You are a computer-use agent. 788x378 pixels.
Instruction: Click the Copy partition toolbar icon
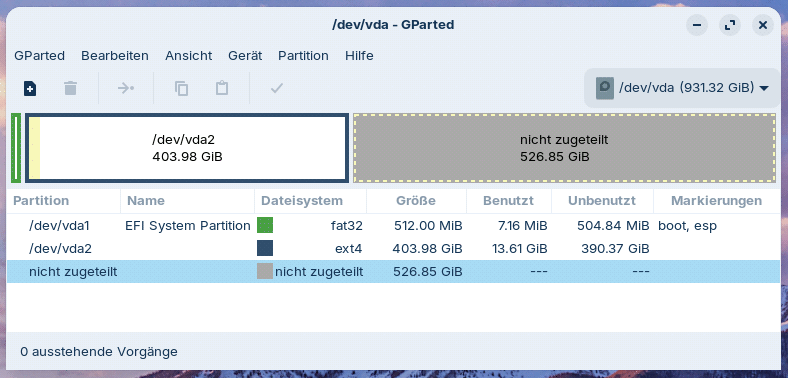point(181,88)
